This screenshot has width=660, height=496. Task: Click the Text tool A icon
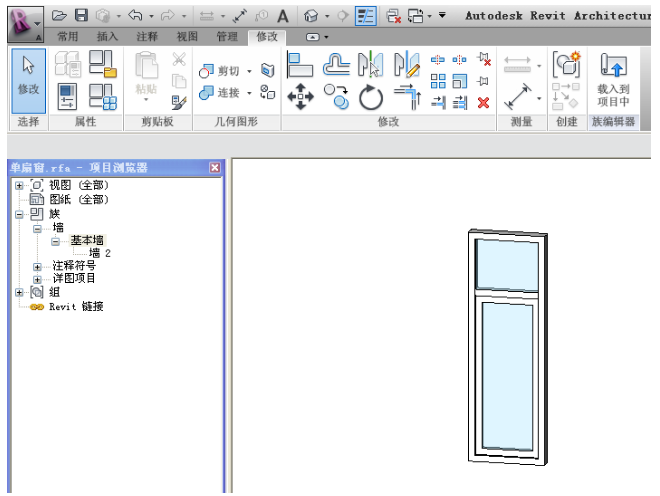(x=283, y=16)
